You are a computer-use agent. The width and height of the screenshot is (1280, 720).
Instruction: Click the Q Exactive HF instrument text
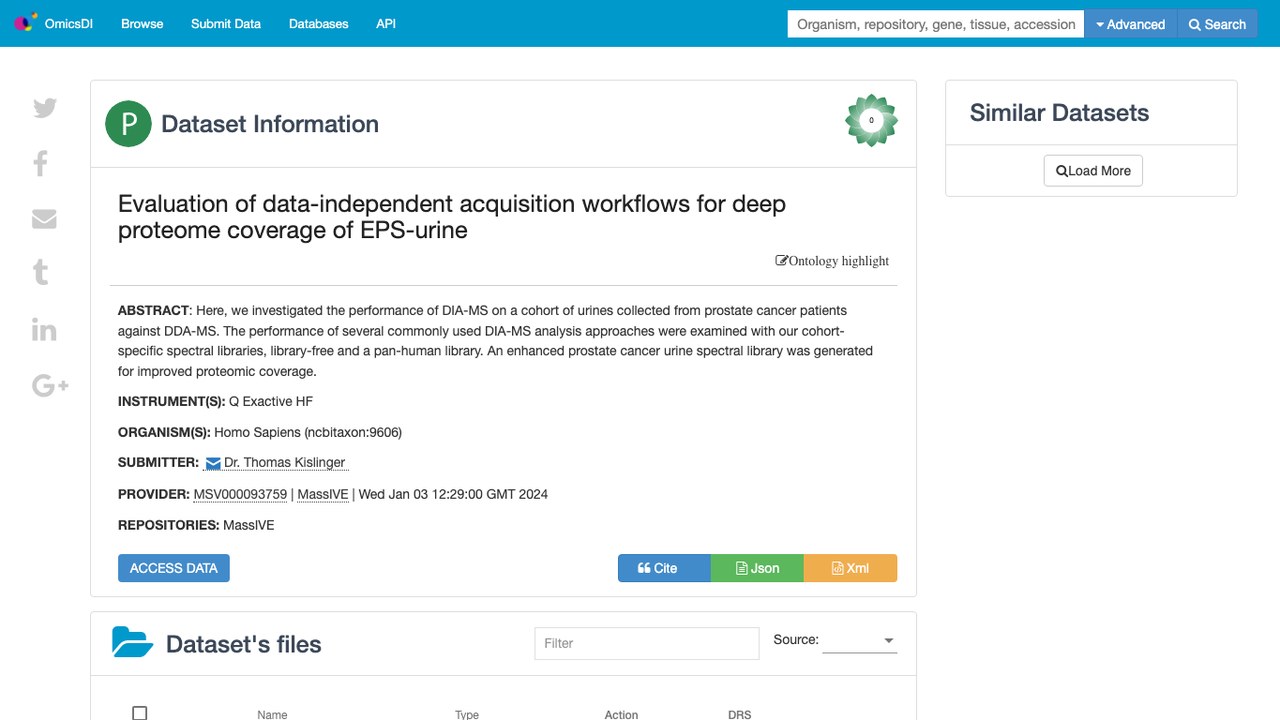pyautogui.click(x=271, y=401)
